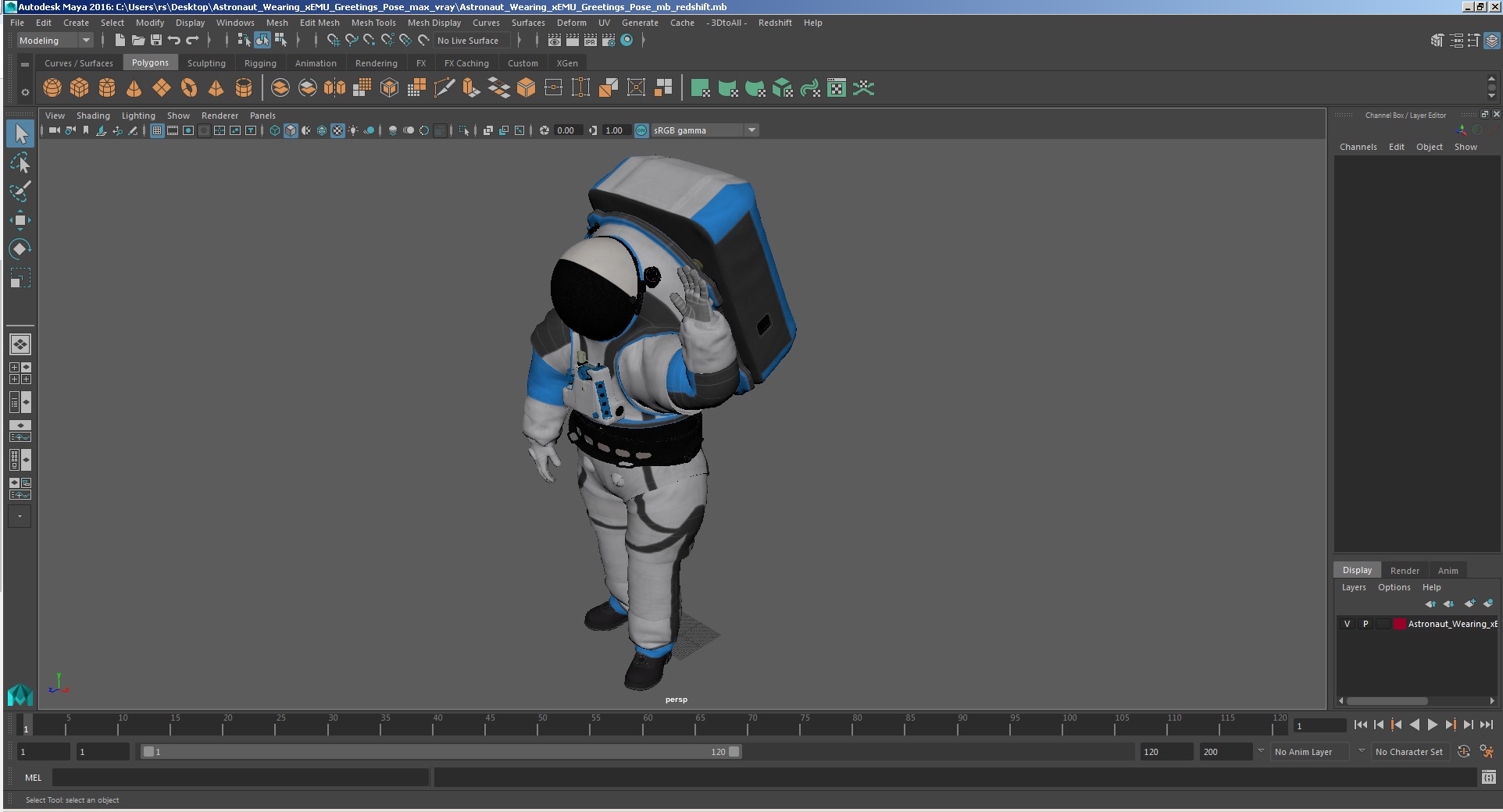
Task: Create a polygon torus from the shelf
Action: coord(189,88)
